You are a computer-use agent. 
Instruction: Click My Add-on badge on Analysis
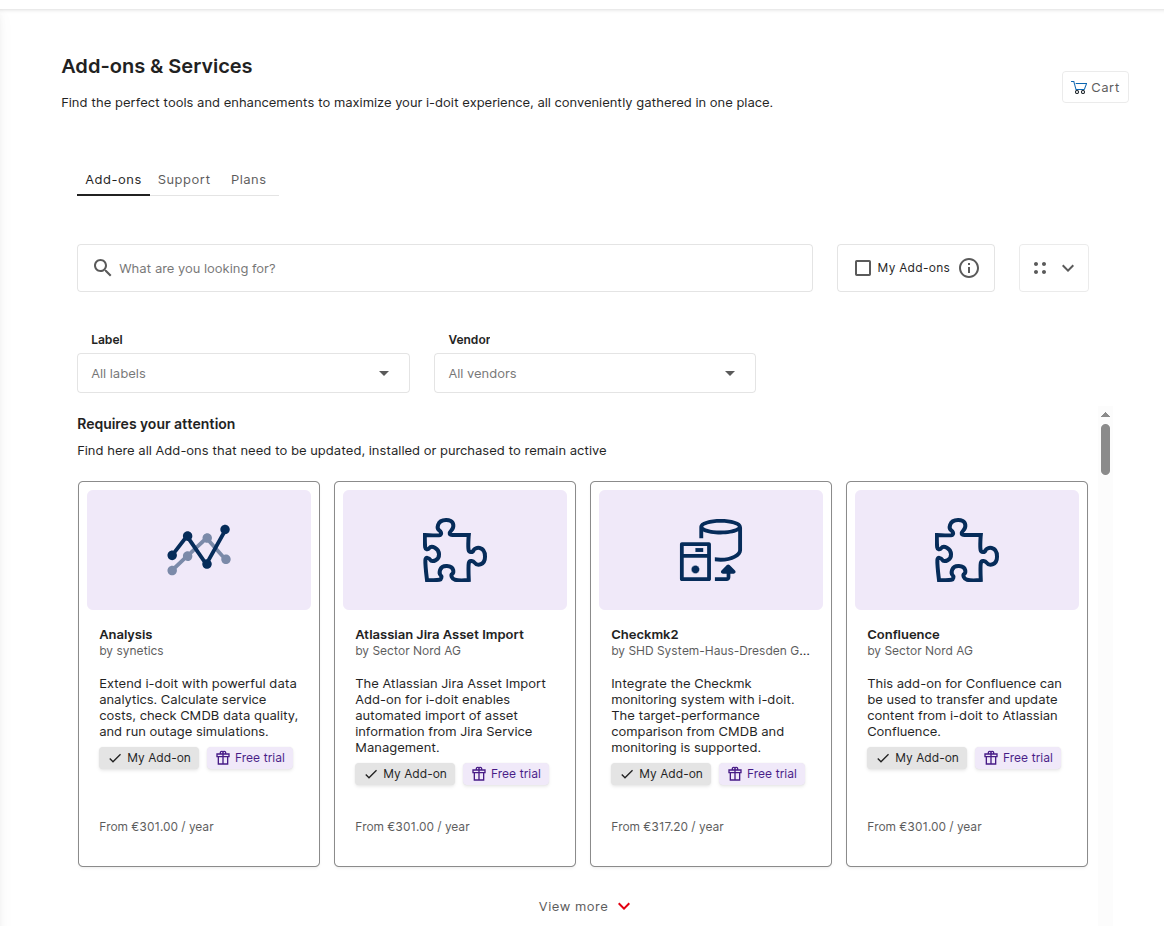pyautogui.click(x=149, y=757)
